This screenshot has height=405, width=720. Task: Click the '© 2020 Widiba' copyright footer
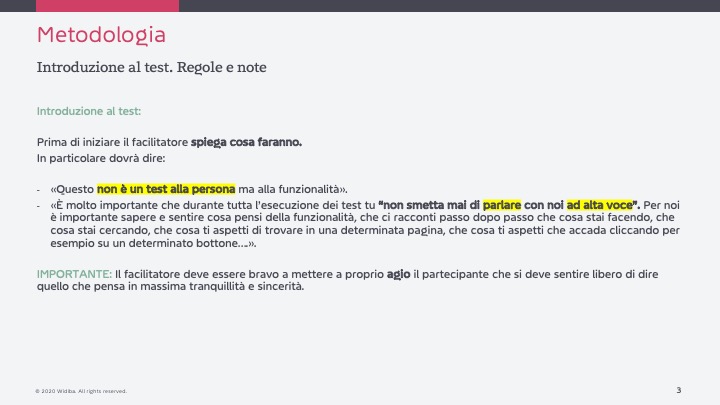tap(81, 391)
